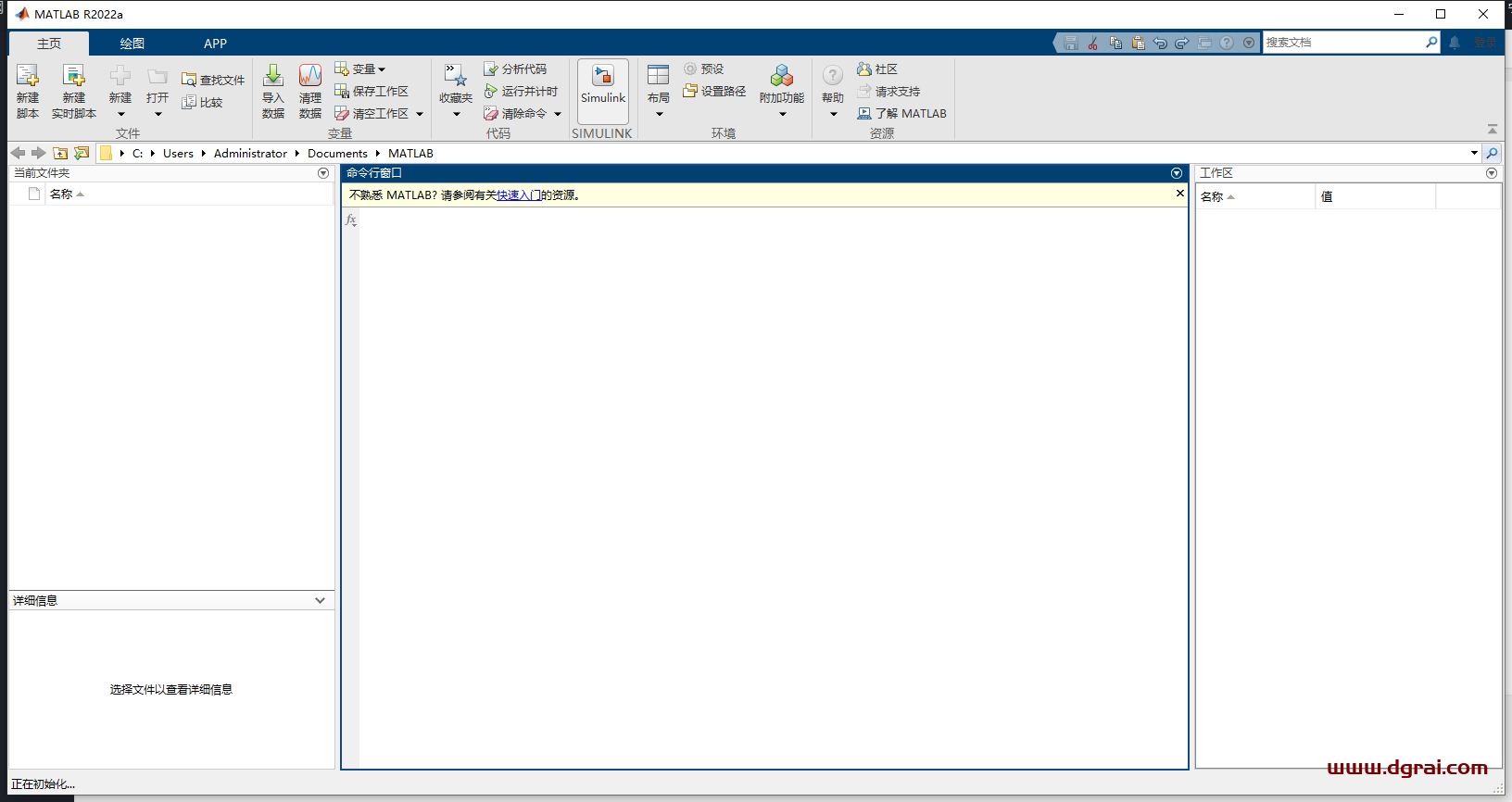Open the 新建 (New) plus icon
This screenshot has height=802, width=1512.
click(x=120, y=76)
